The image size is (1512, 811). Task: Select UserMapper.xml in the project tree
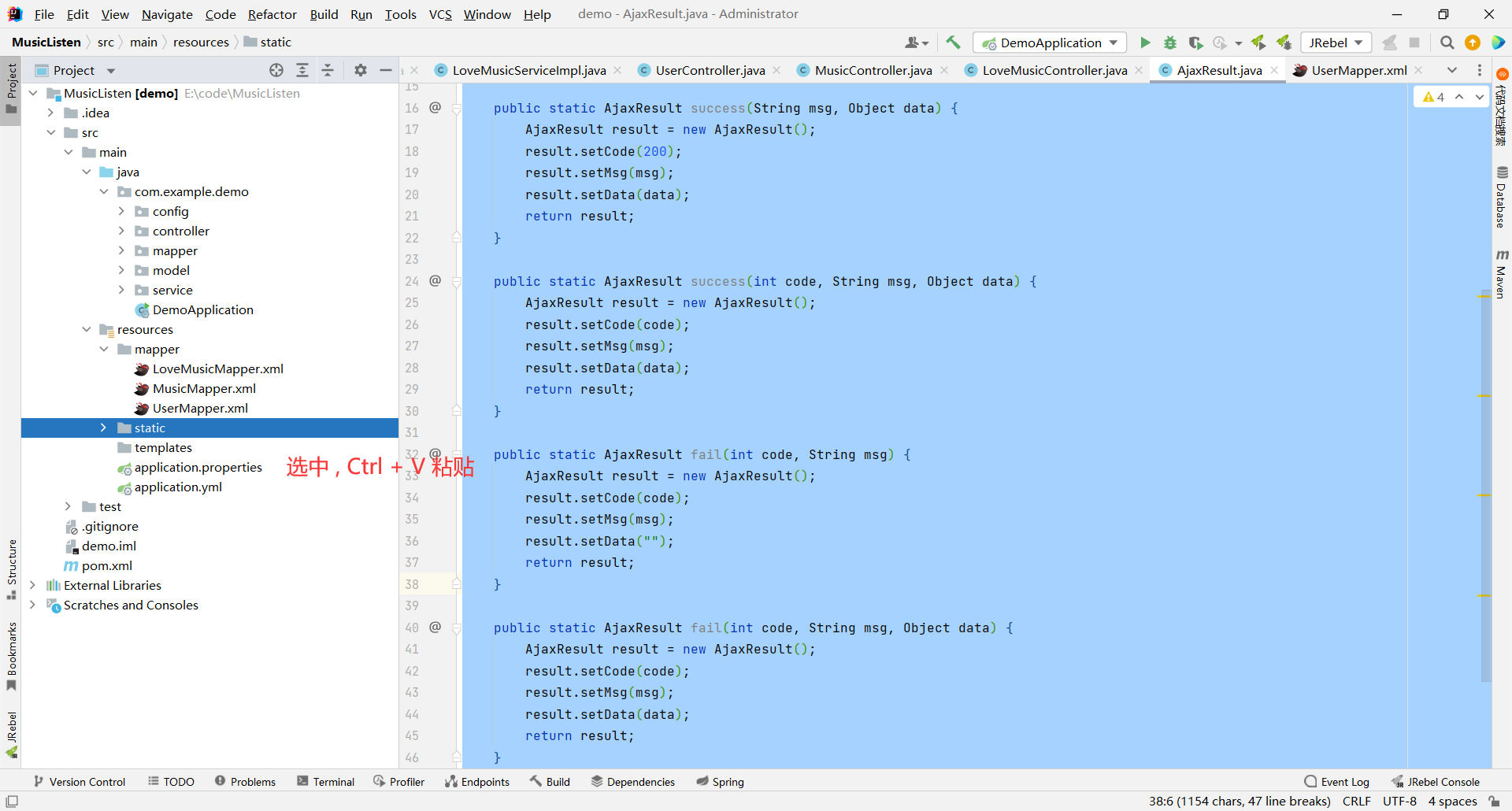[200, 408]
